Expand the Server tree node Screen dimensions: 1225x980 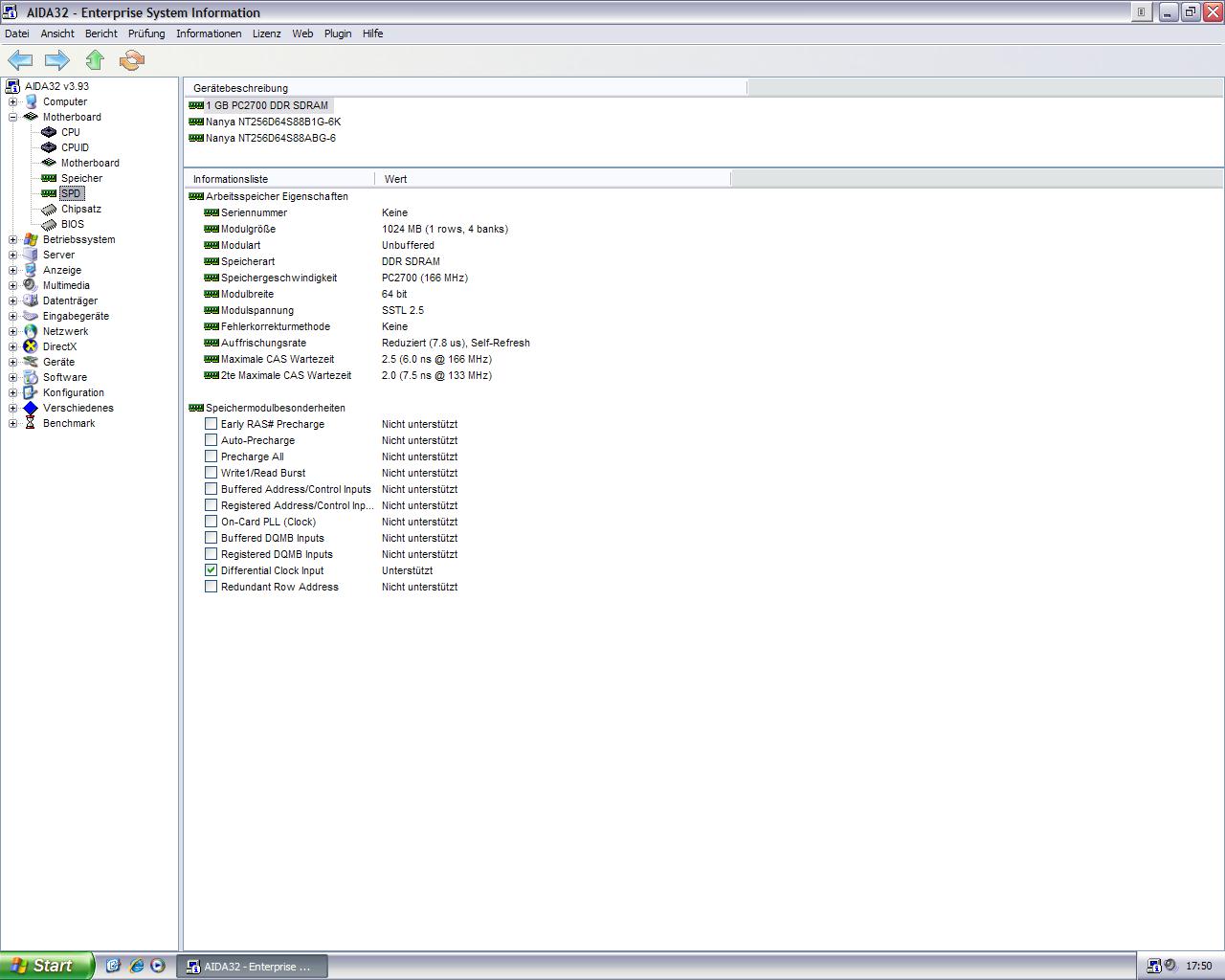coord(13,255)
